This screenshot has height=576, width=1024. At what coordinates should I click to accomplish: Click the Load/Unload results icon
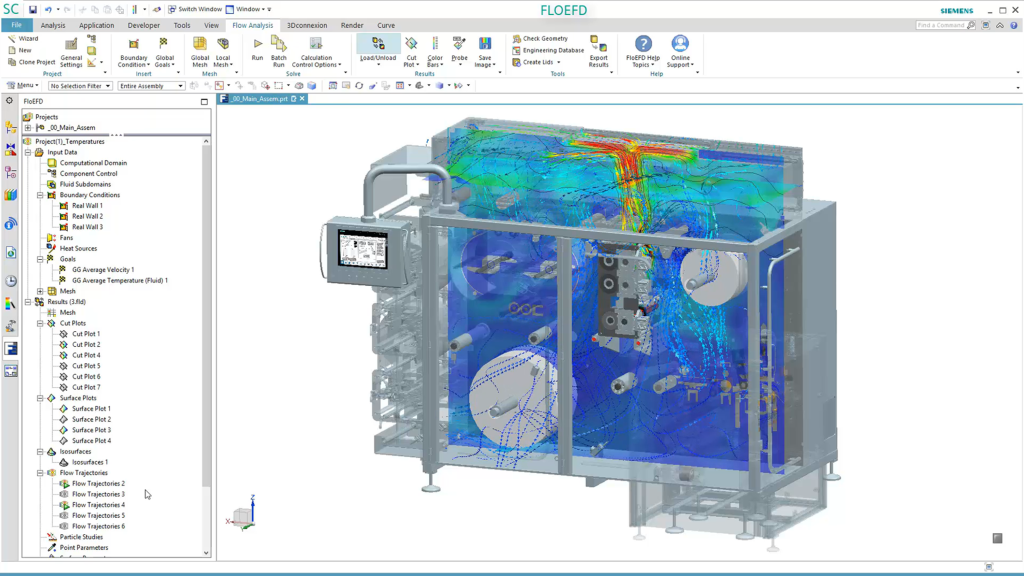(x=378, y=44)
